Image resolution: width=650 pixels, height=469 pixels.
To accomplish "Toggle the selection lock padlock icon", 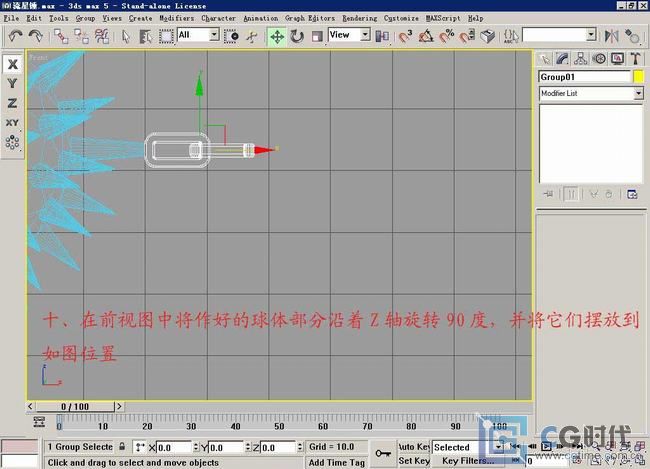I will pos(122,447).
